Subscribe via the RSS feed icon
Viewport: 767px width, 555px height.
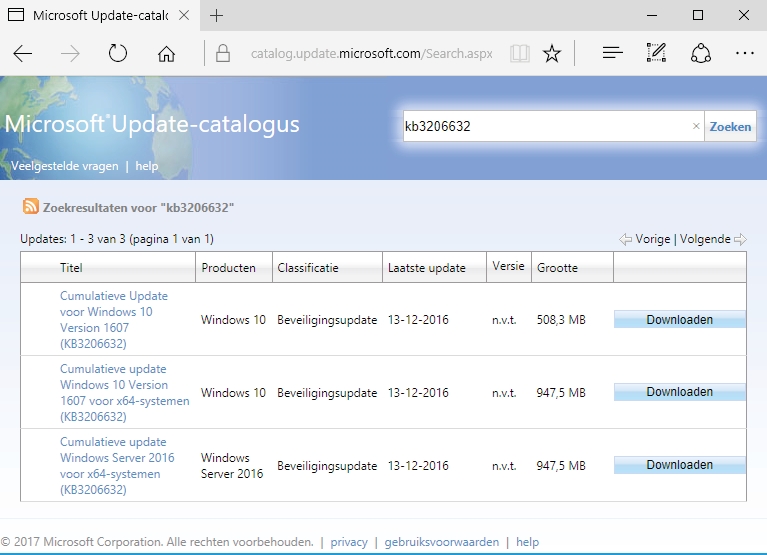(31, 207)
